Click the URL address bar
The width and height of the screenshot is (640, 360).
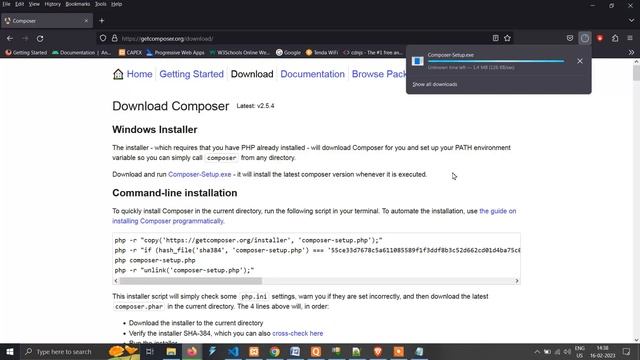coord(304,38)
